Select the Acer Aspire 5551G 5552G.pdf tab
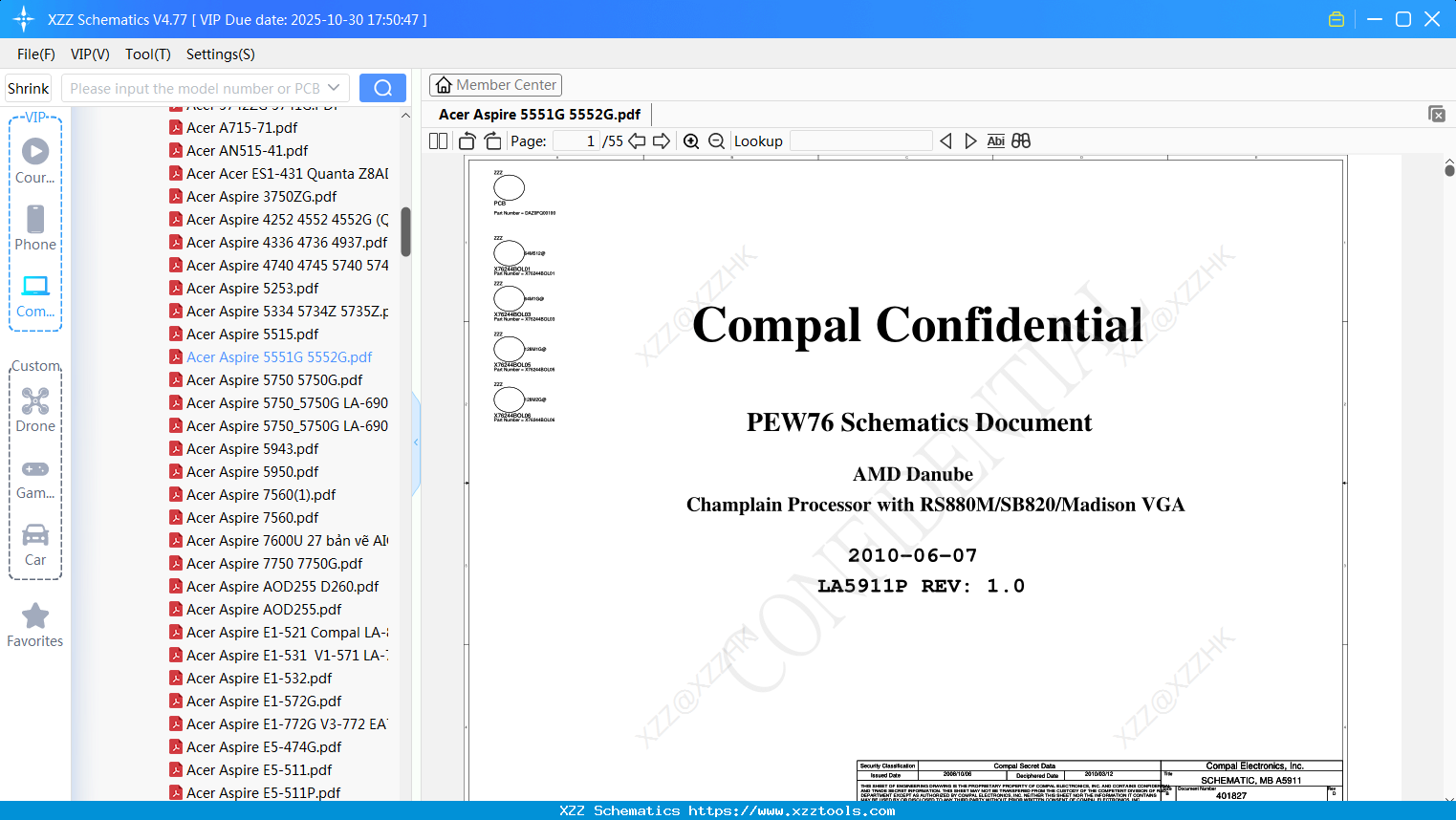Image resolution: width=1456 pixels, height=820 pixels. click(x=539, y=115)
